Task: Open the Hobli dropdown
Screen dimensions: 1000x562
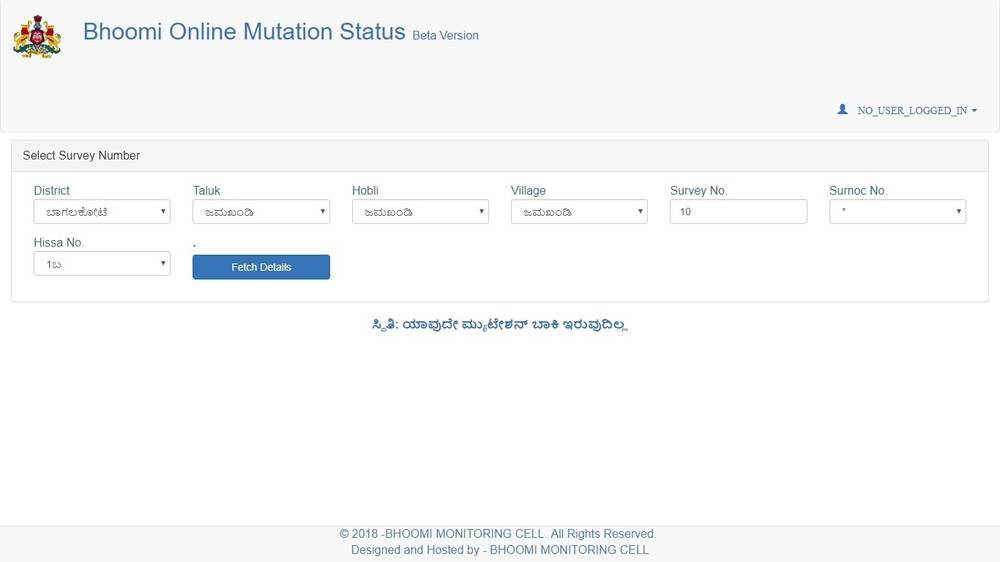Action: point(420,212)
